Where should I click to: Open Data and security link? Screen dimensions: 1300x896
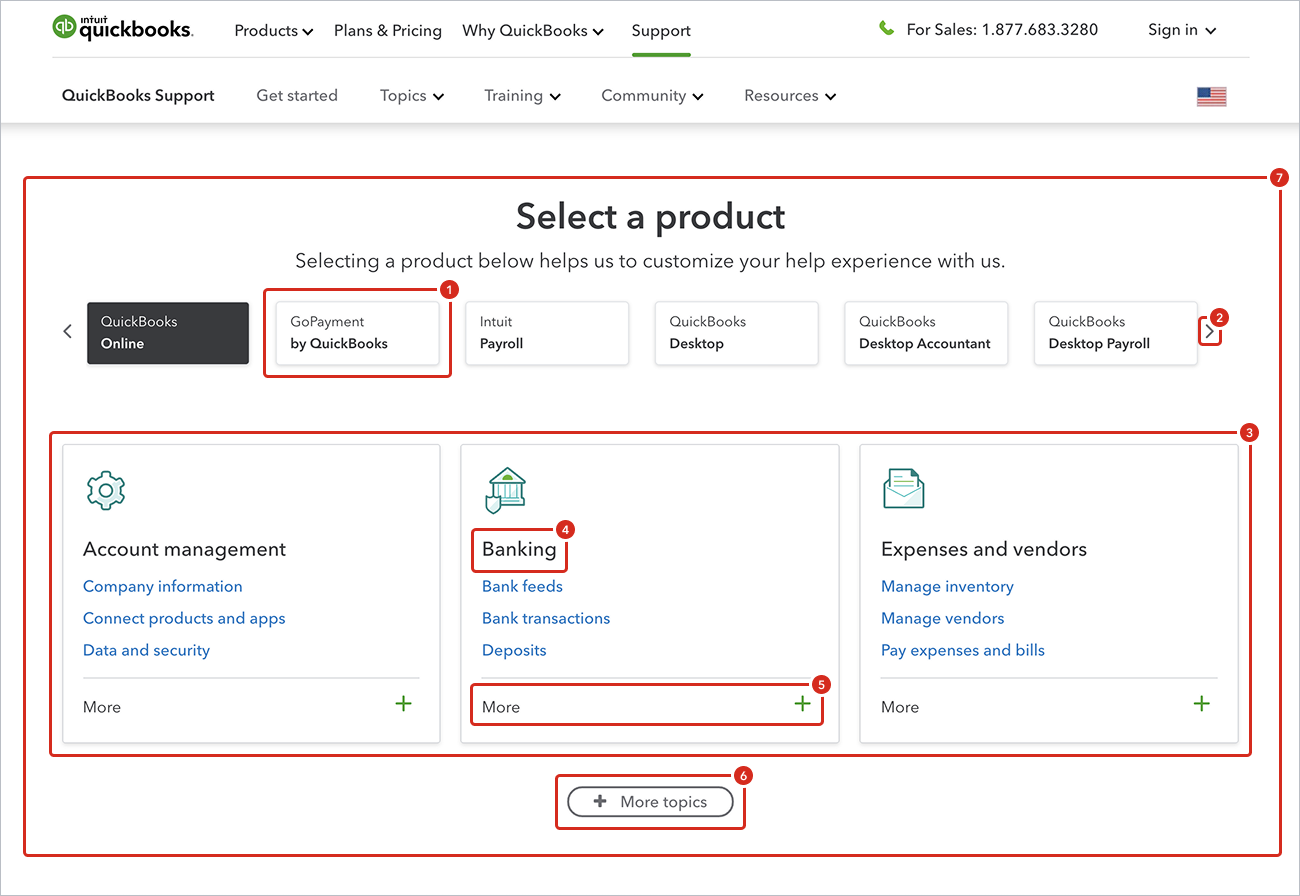(x=146, y=651)
